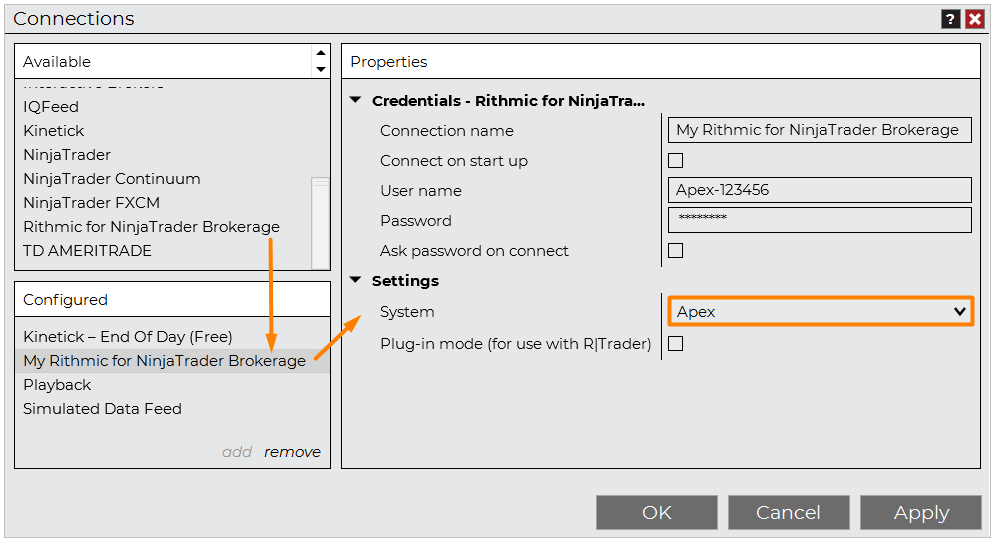Click the Available list sort up arrow

320,53
